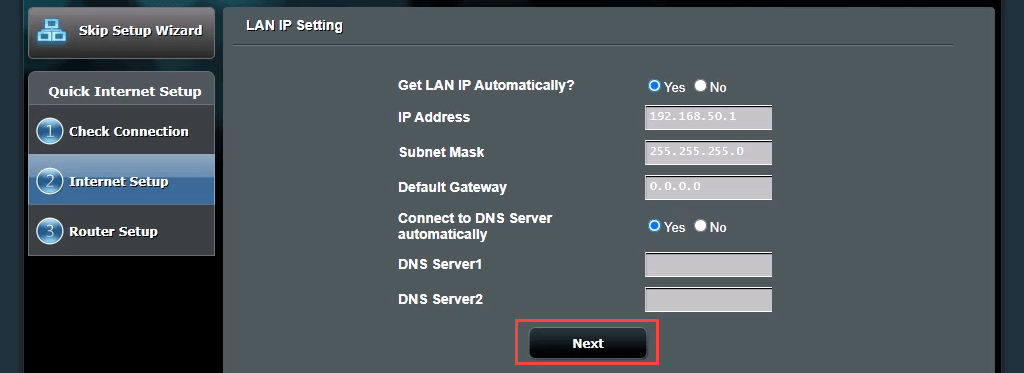1024x373 pixels.
Task: Click the DNS Server1 label
Action: point(440,265)
